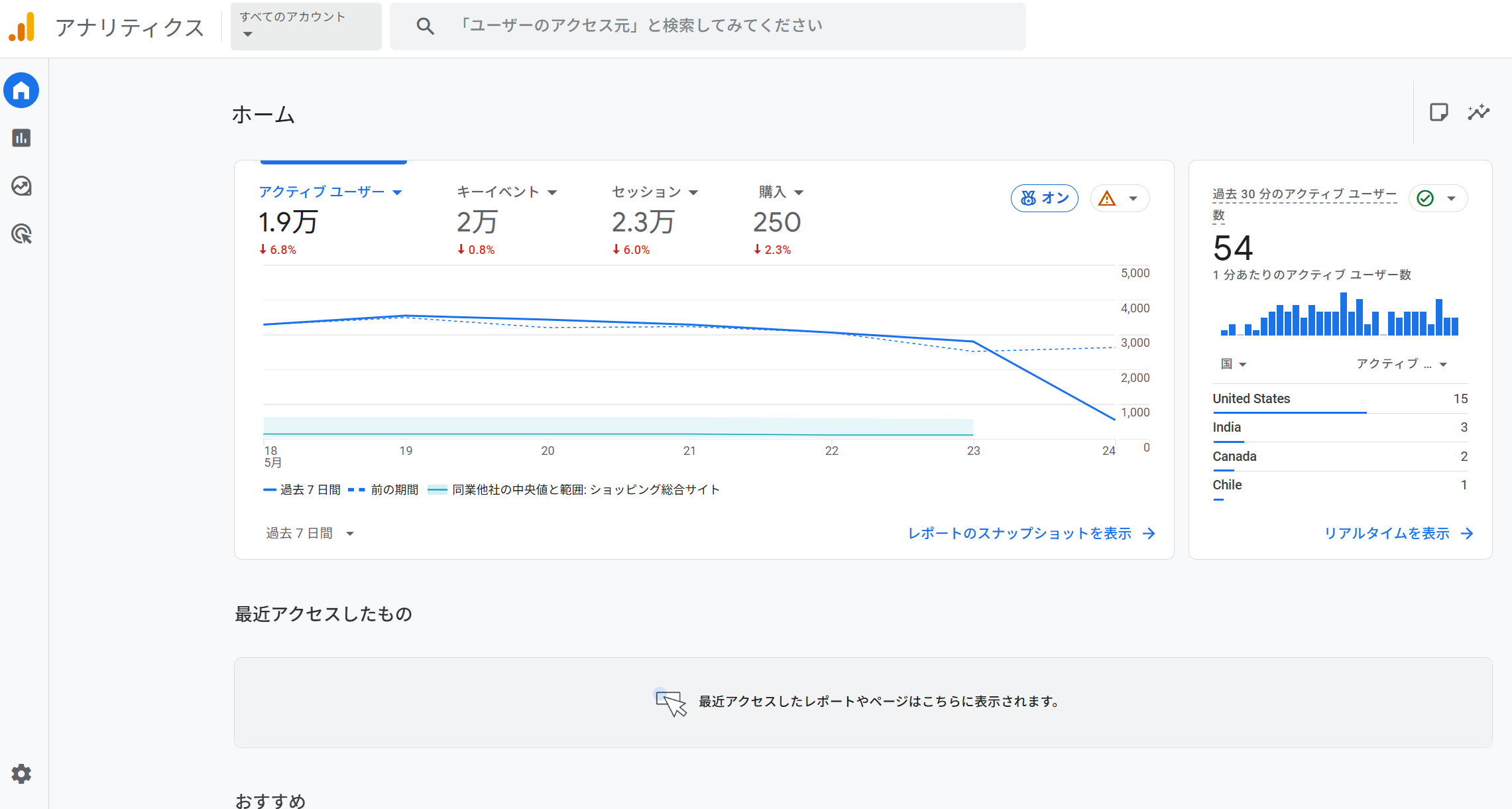Open the Explore sidebar icon

coord(21,186)
